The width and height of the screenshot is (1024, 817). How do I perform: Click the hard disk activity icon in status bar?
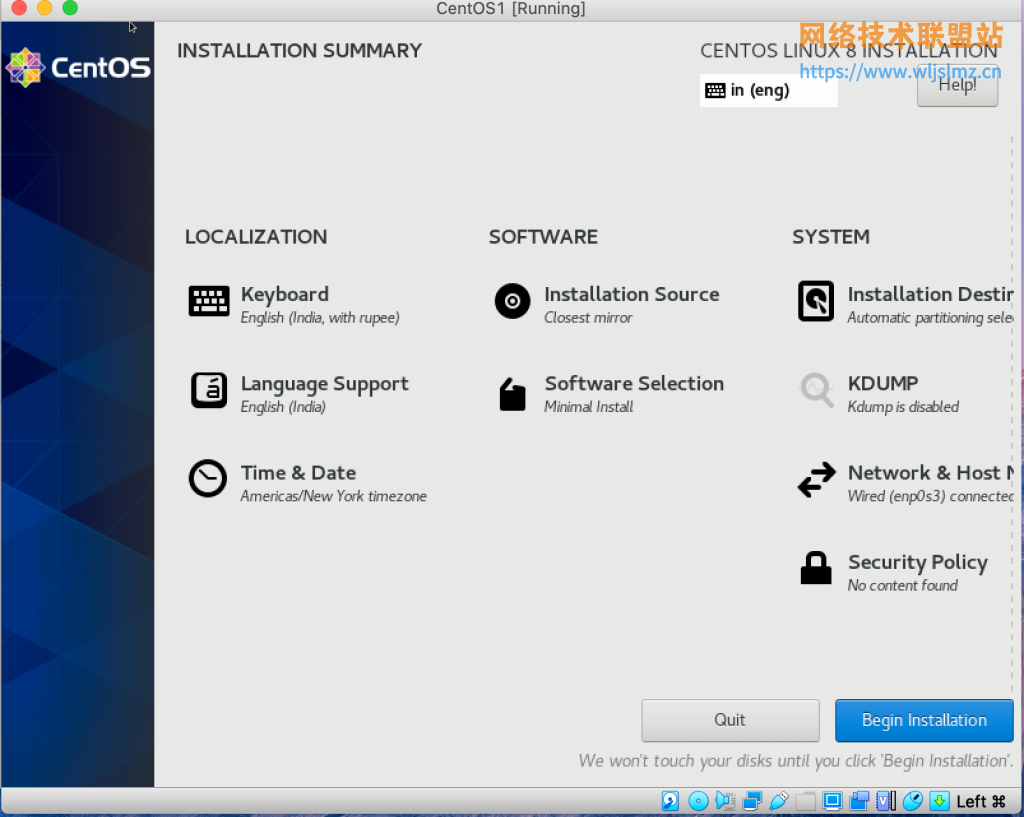click(669, 800)
